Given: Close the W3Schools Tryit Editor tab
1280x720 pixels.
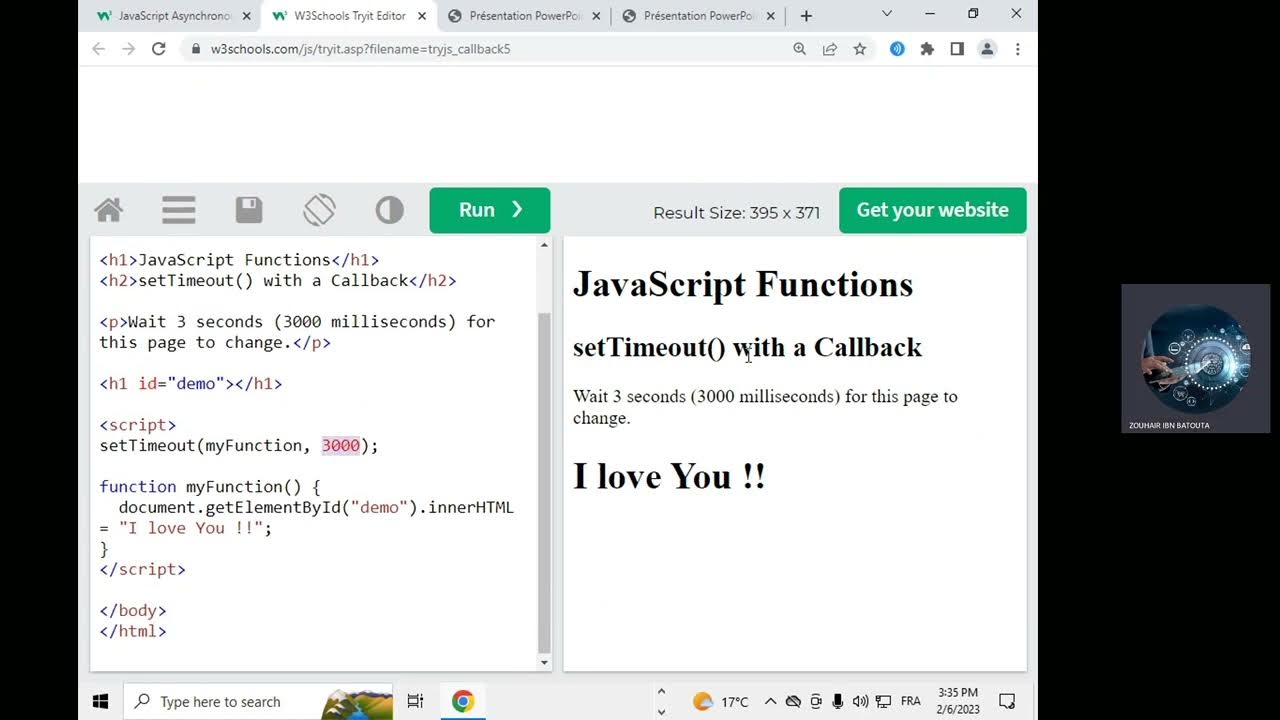Looking at the screenshot, I should pos(422,16).
